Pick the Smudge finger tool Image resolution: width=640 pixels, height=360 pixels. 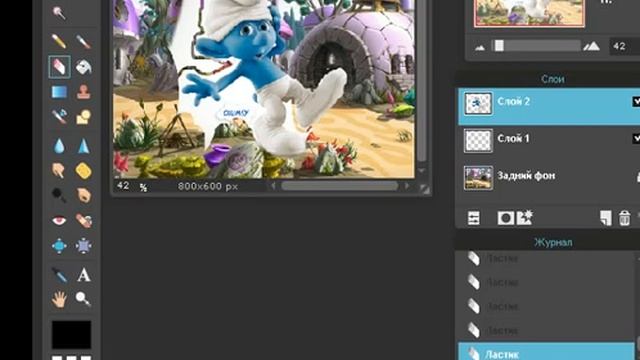point(59,171)
